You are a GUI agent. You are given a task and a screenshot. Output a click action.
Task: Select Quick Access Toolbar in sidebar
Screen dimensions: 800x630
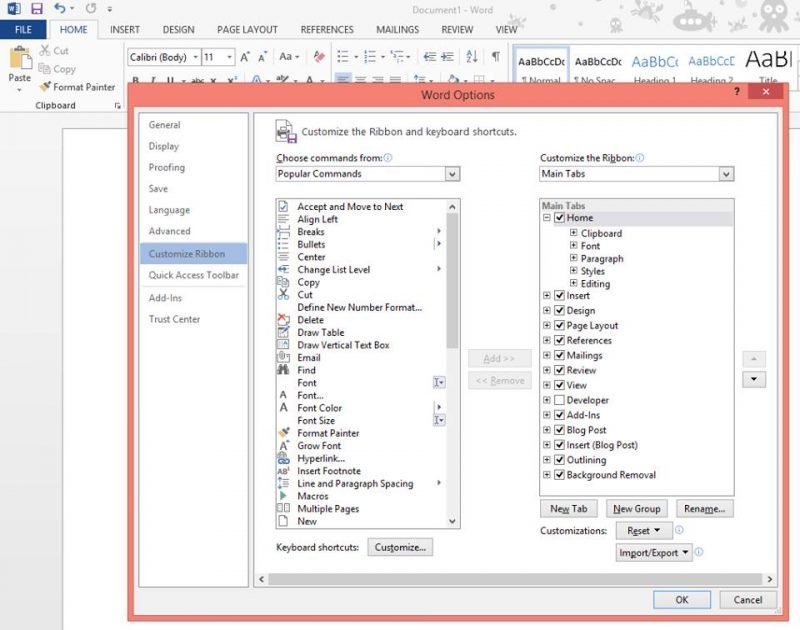coord(193,275)
